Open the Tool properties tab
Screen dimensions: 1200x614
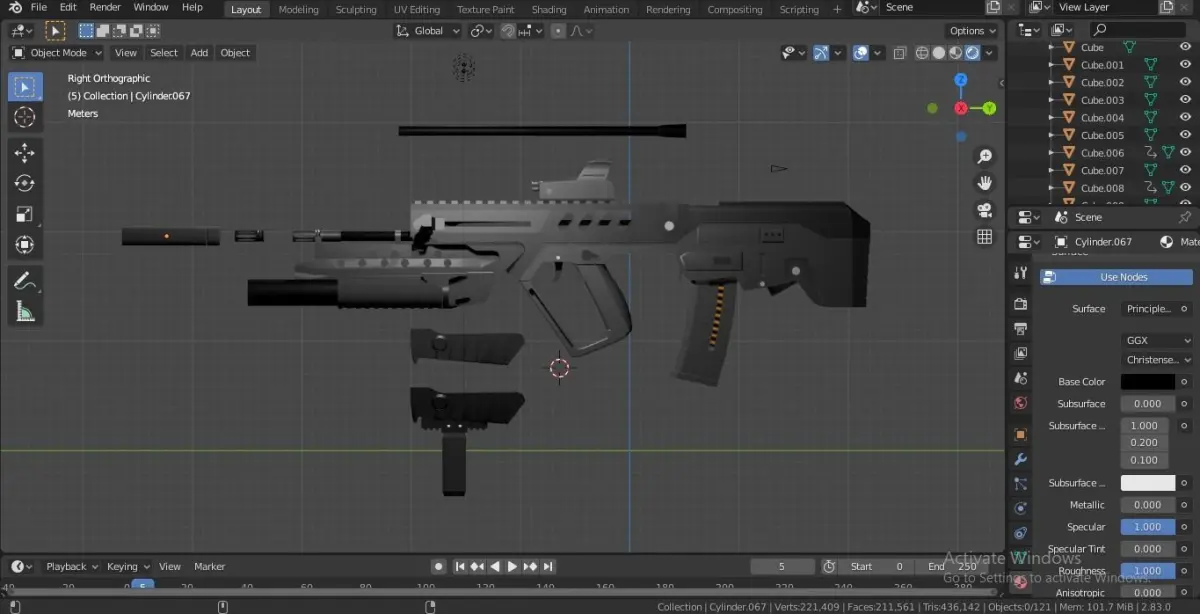[x=1020, y=273]
